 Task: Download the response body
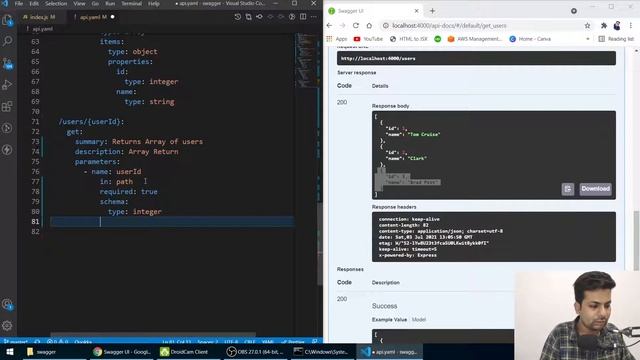pyautogui.click(x=596, y=189)
